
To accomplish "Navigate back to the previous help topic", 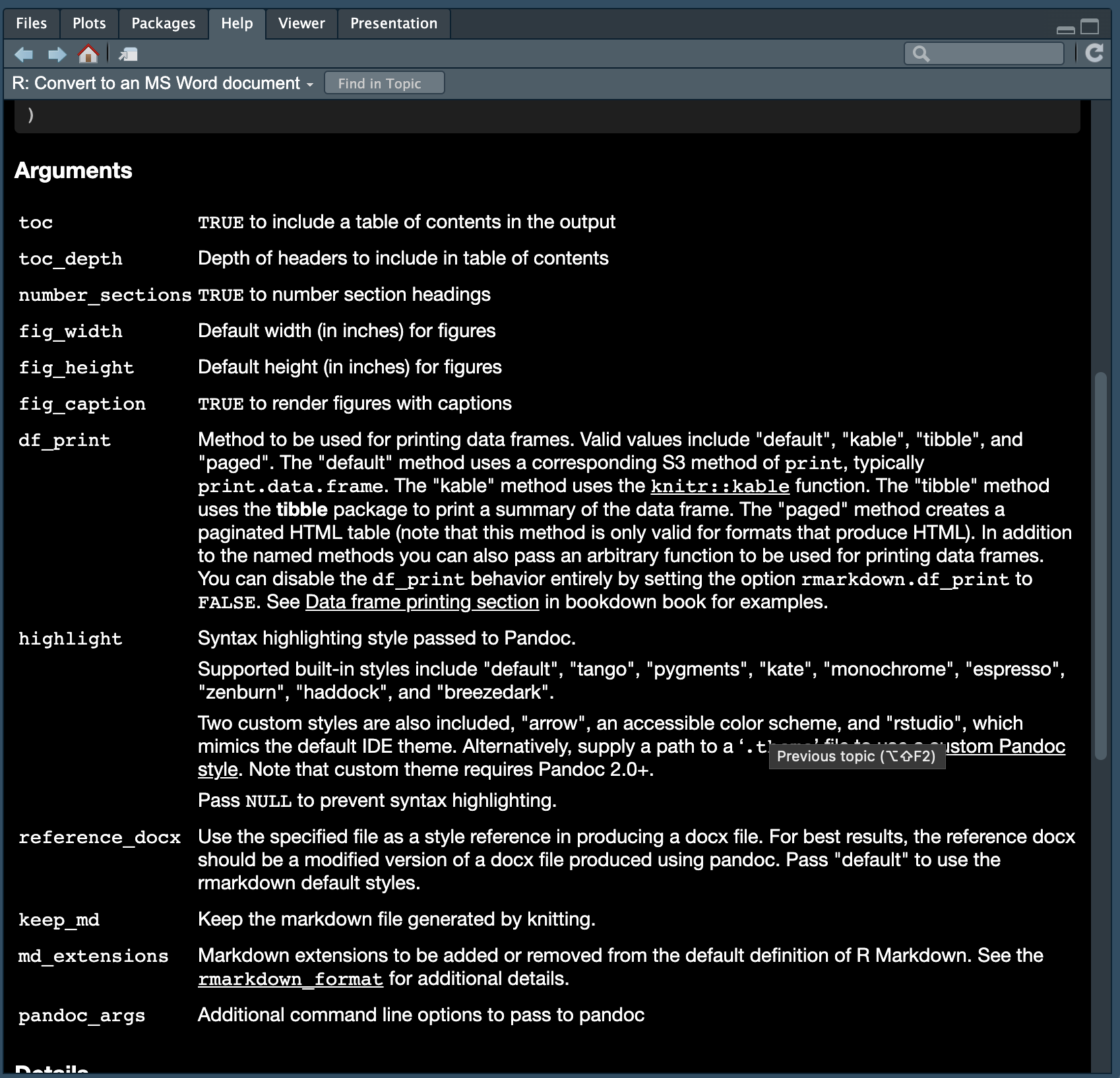I will point(24,54).
